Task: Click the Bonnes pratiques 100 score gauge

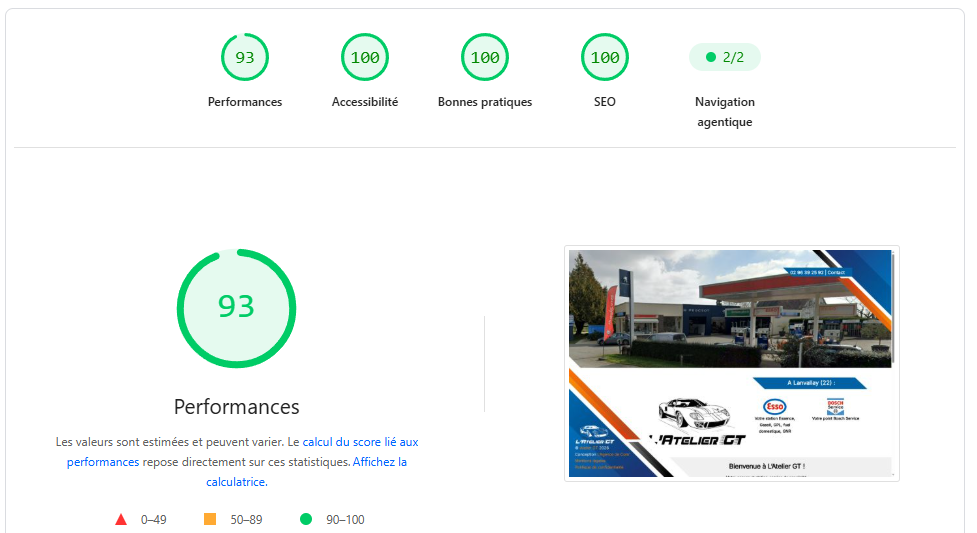Action: pos(485,57)
